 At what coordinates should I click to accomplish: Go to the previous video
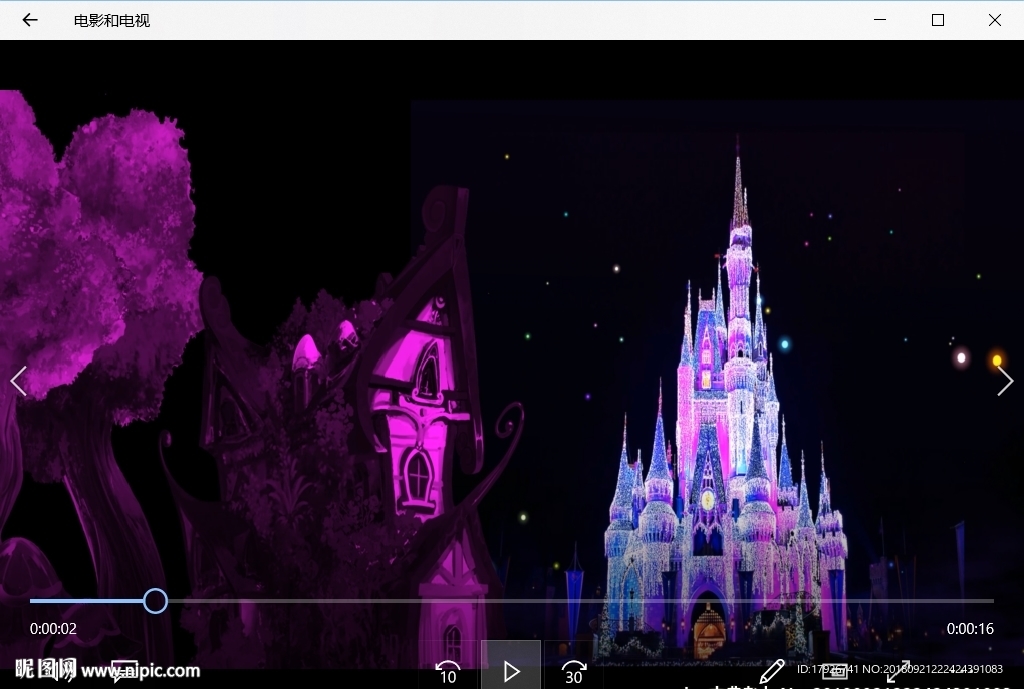tap(18, 381)
